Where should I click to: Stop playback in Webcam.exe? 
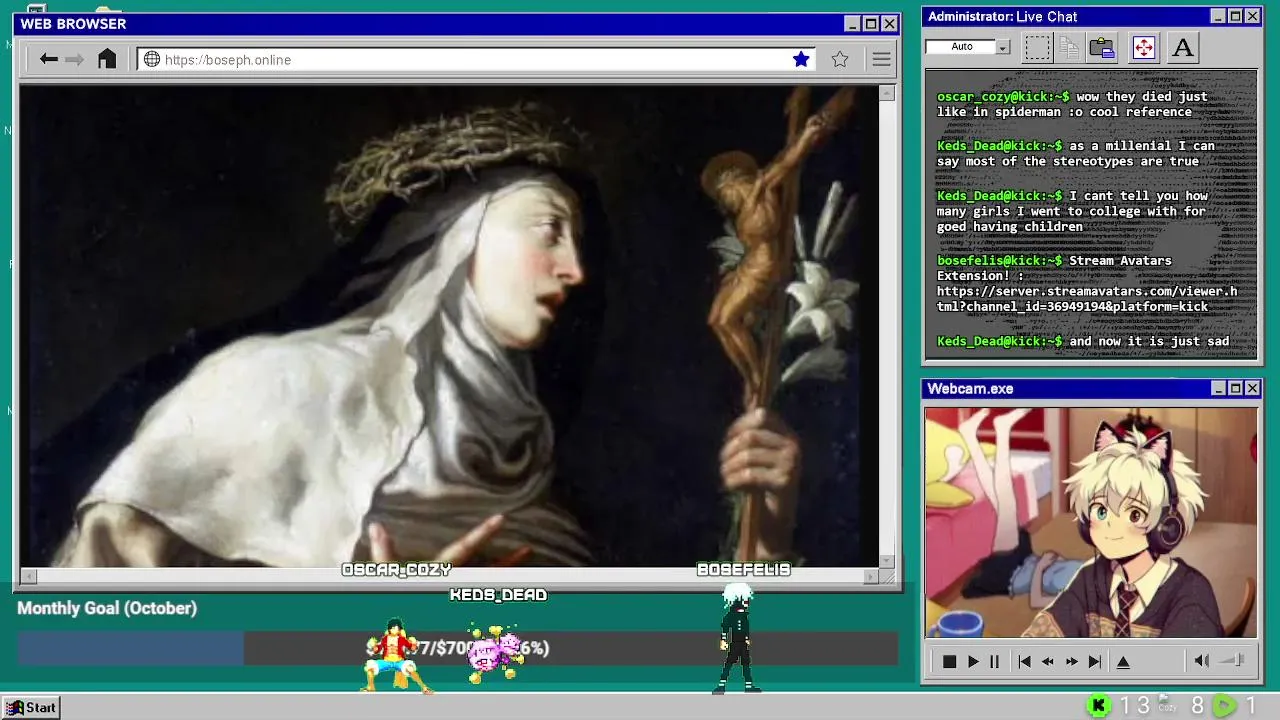pos(949,661)
